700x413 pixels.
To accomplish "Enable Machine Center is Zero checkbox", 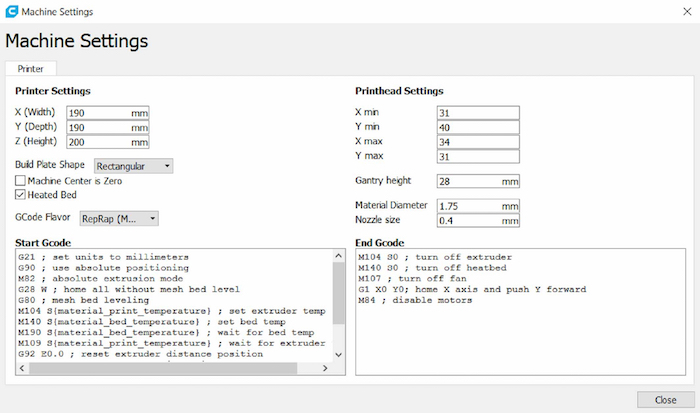I will click(x=21, y=180).
